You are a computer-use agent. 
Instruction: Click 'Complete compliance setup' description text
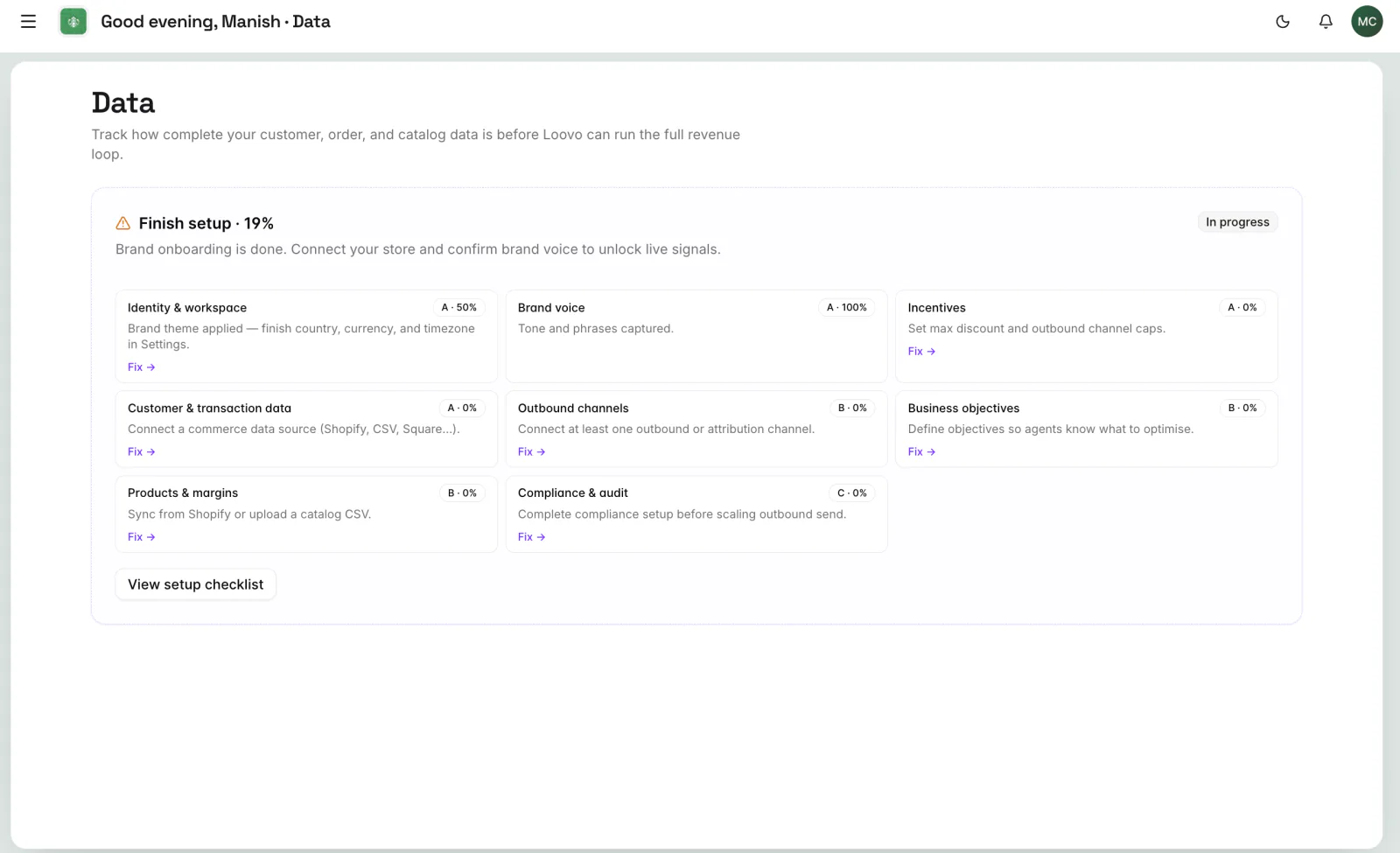tap(682, 514)
